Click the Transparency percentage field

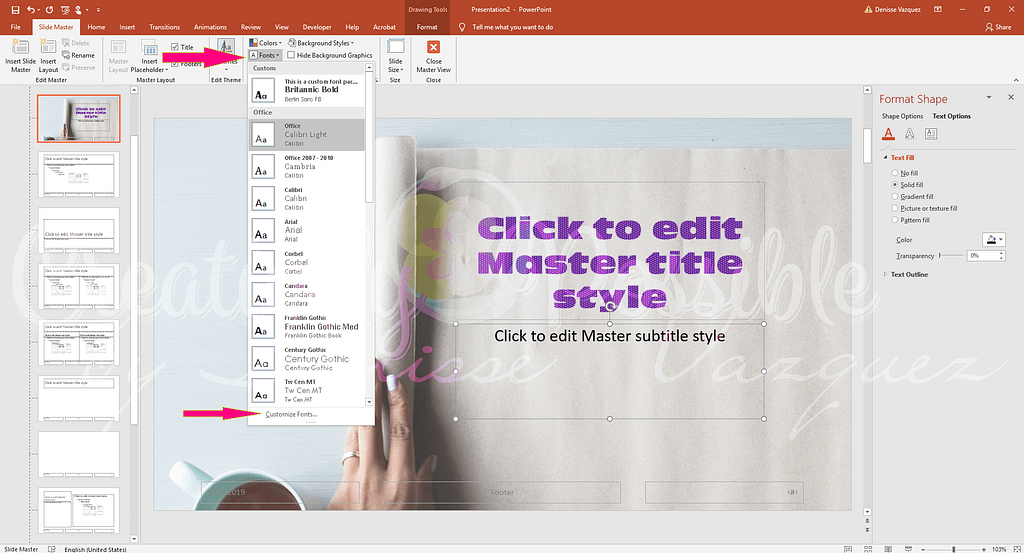coord(982,256)
